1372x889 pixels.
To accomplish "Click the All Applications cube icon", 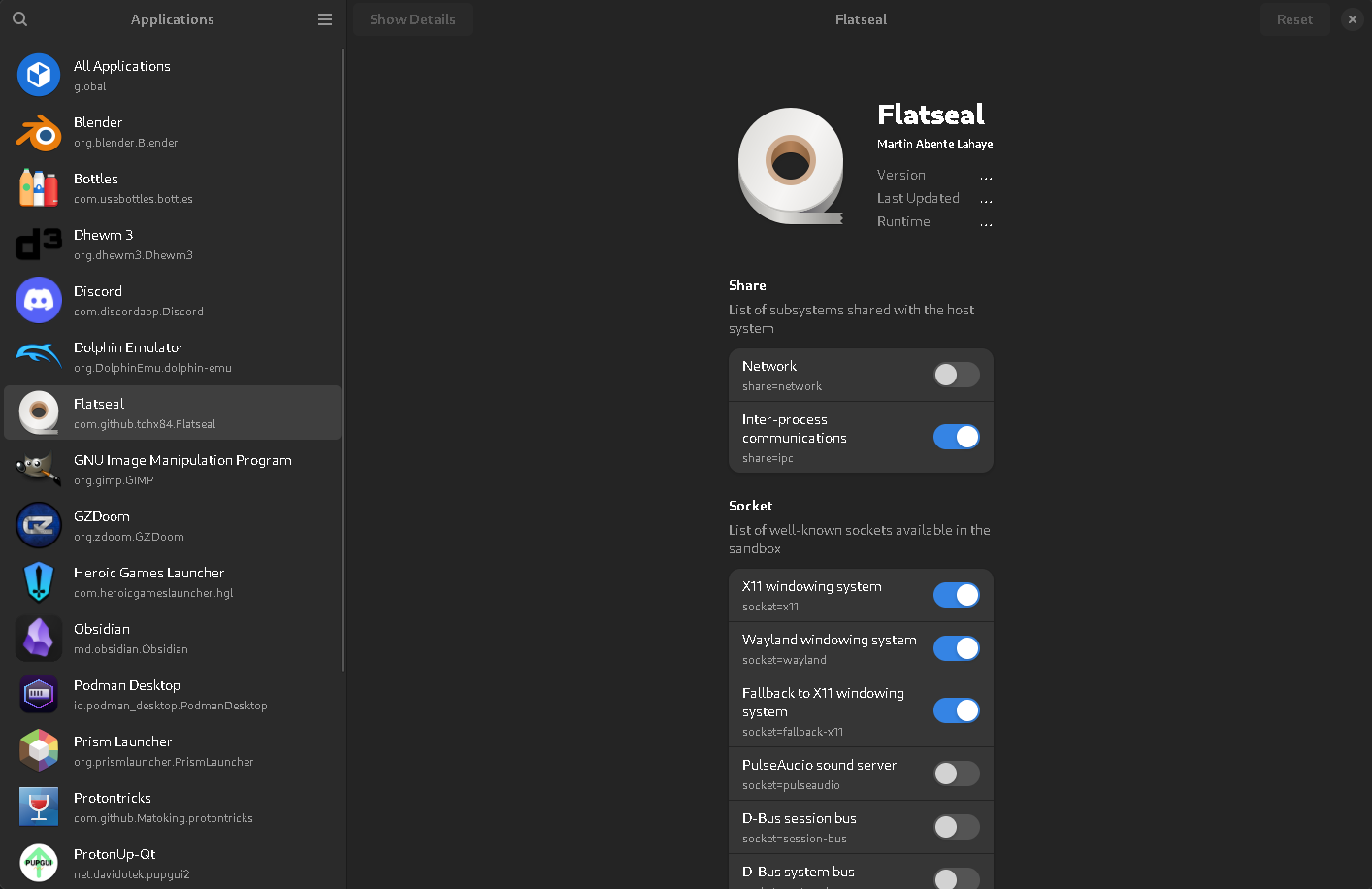I will click(x=39, y=75).
